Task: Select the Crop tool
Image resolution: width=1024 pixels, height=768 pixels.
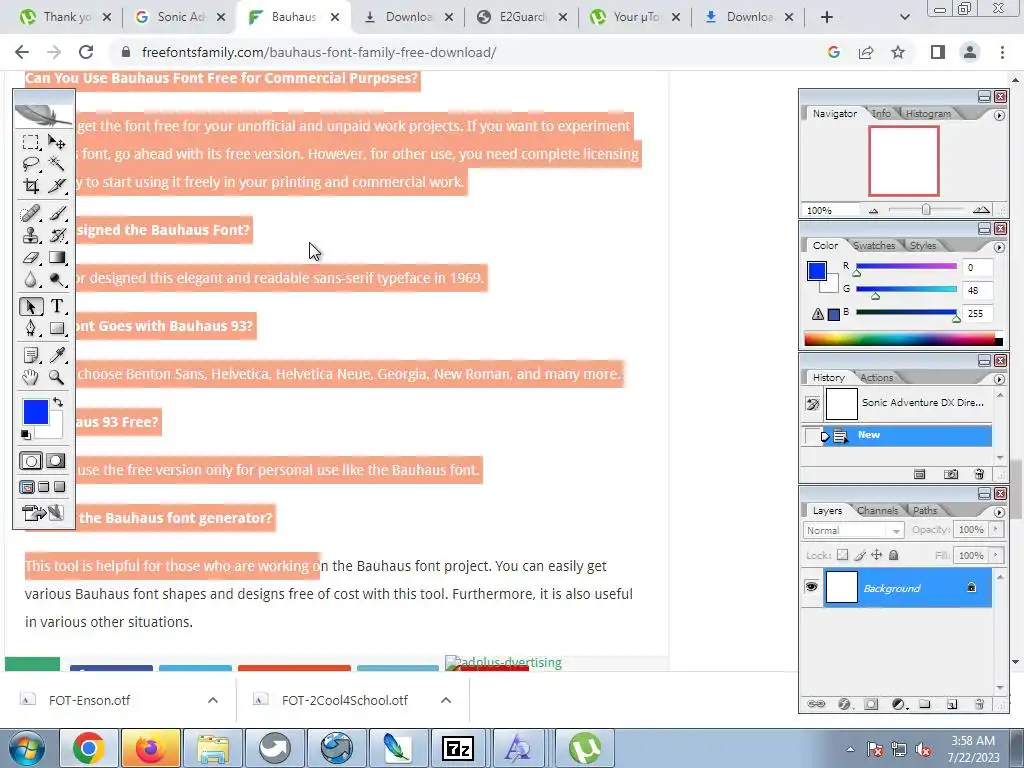Action: pos(30,186)
